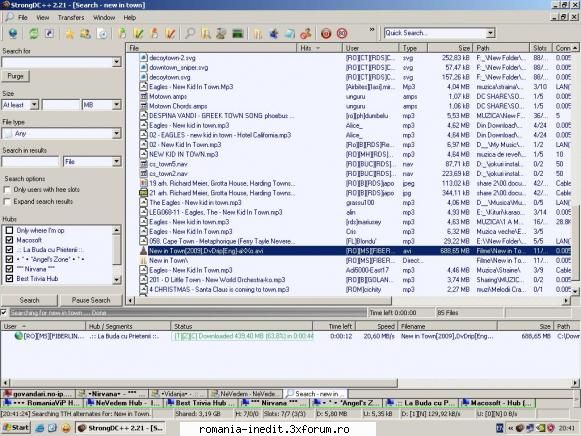The width and height of the screenshot is (581, 436).
Task: Click the Pause Search button
Action: (91, 300)
